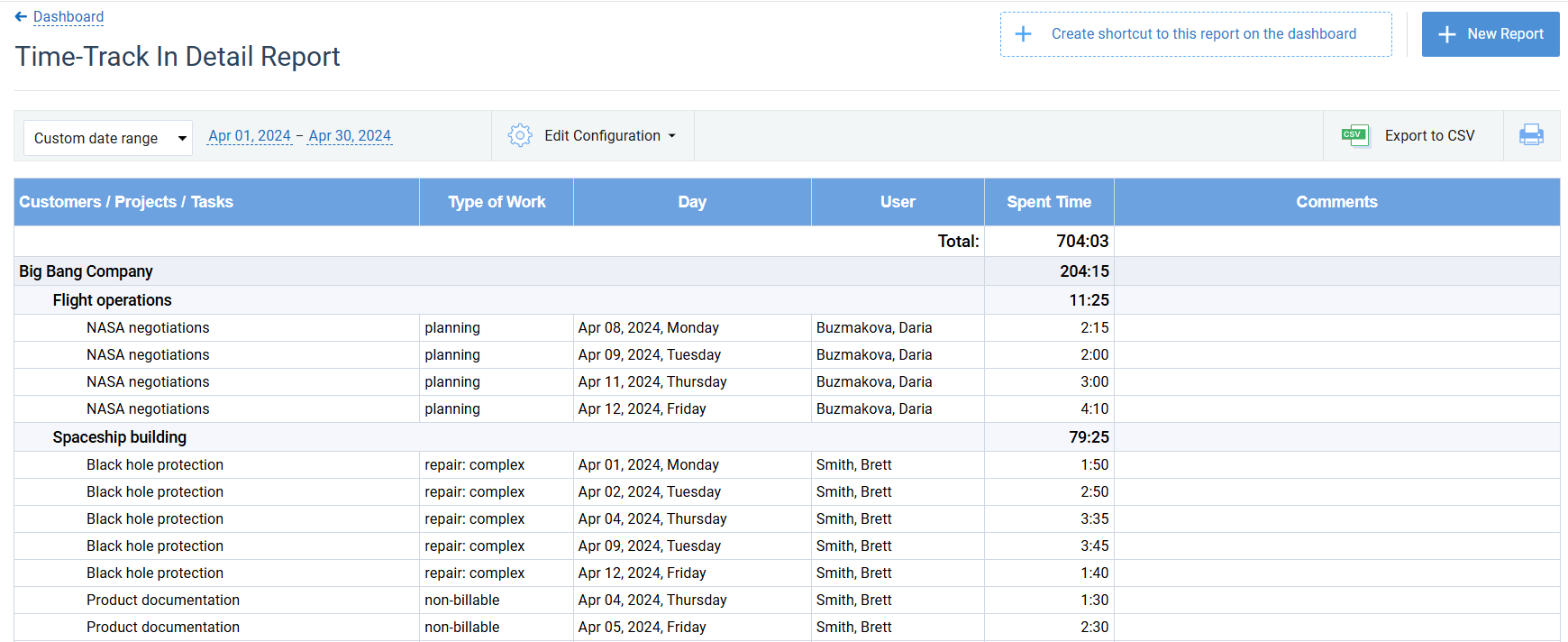Click the total spent time 704:03
The image size is (1568, 642).
(x=1082, y=241)
